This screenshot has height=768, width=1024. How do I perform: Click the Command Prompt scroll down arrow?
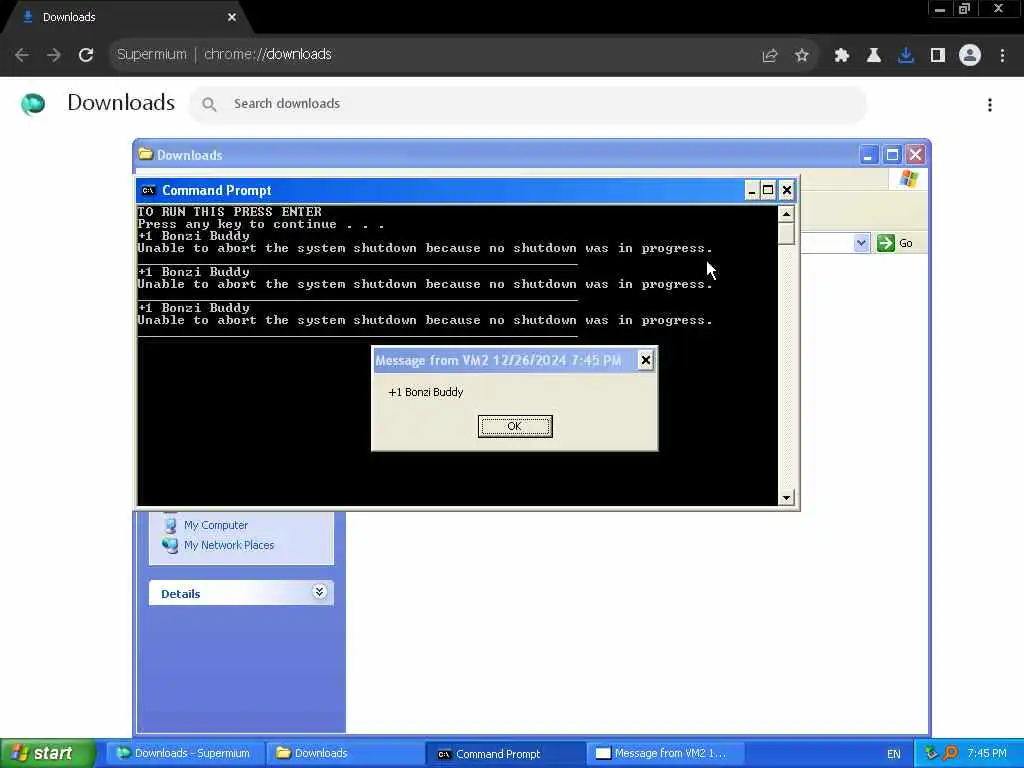[786, 498]
